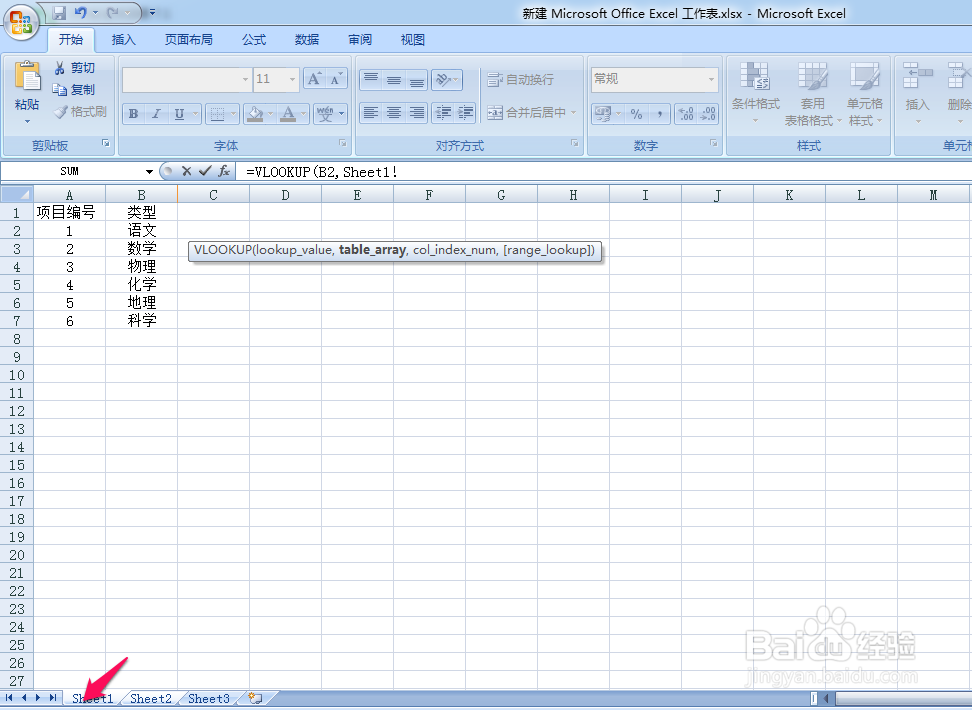Apply fill color bucket
This screenshot has height=710, width=972.
[x=255, y=113]
